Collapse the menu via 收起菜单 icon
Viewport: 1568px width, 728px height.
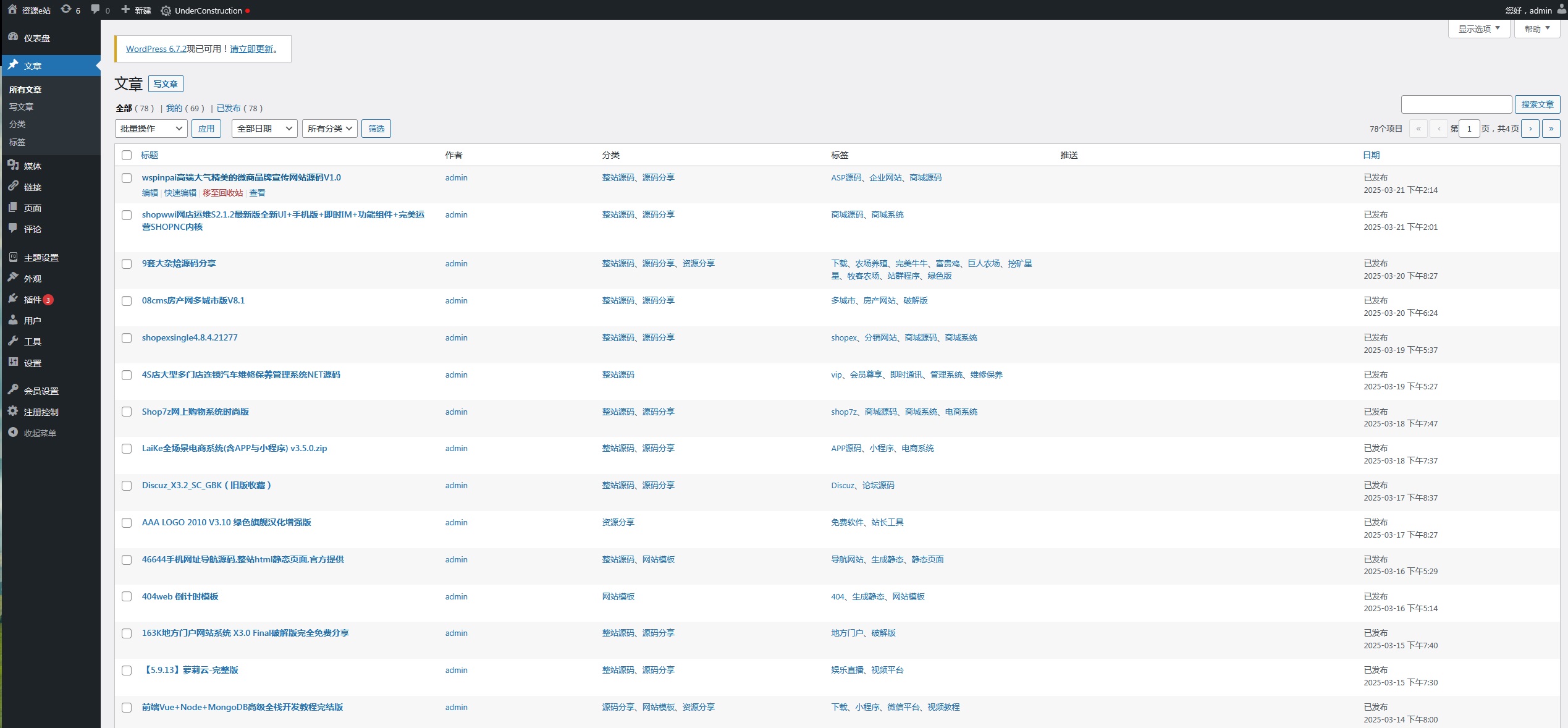tap(13, 432)
